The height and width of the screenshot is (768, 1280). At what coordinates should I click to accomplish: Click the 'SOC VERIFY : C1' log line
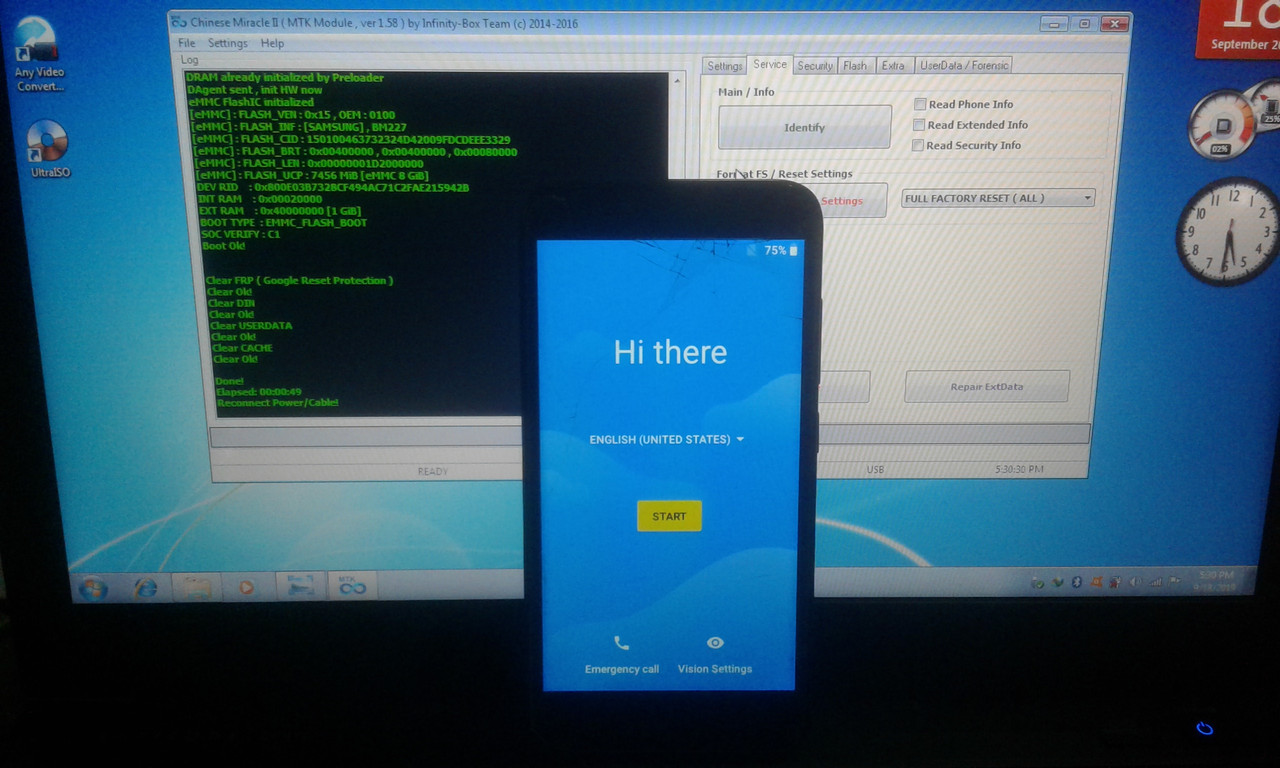tap(240, 234)
